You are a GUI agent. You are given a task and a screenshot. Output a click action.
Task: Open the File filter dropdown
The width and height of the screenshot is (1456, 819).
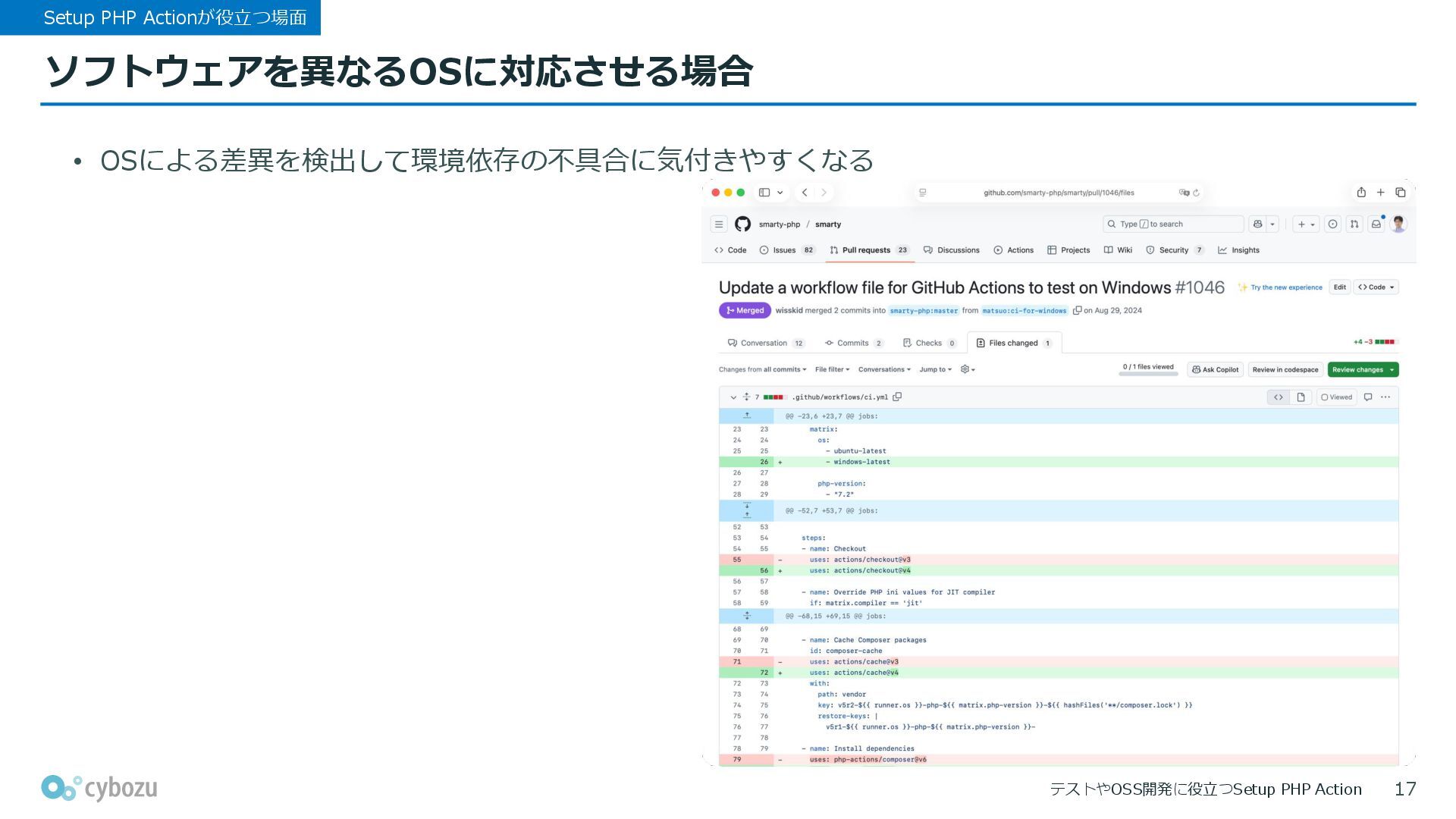point(832,369)
